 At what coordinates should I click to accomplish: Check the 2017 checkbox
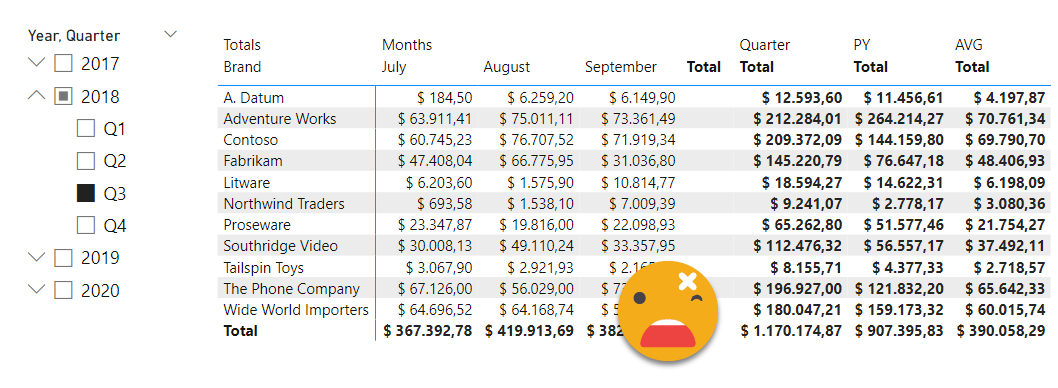(x=63, y=63)
